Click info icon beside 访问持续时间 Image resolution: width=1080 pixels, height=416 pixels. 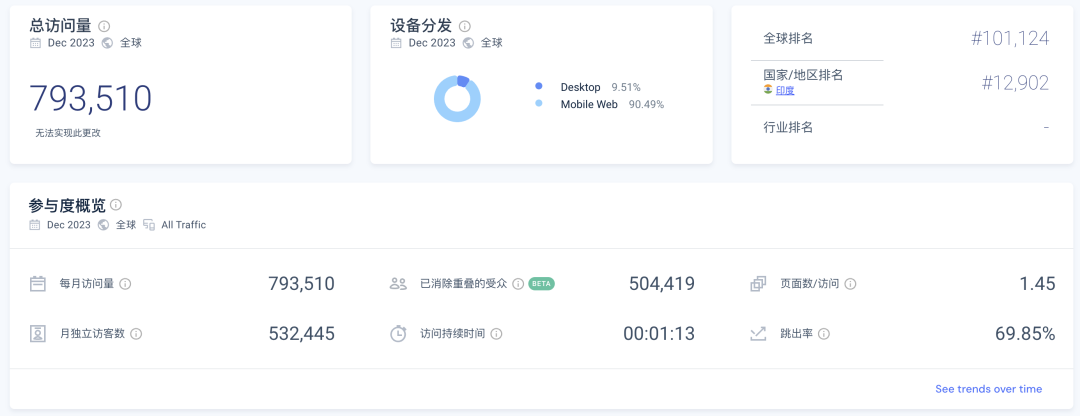pyautogui.click(x=496, y=334)
